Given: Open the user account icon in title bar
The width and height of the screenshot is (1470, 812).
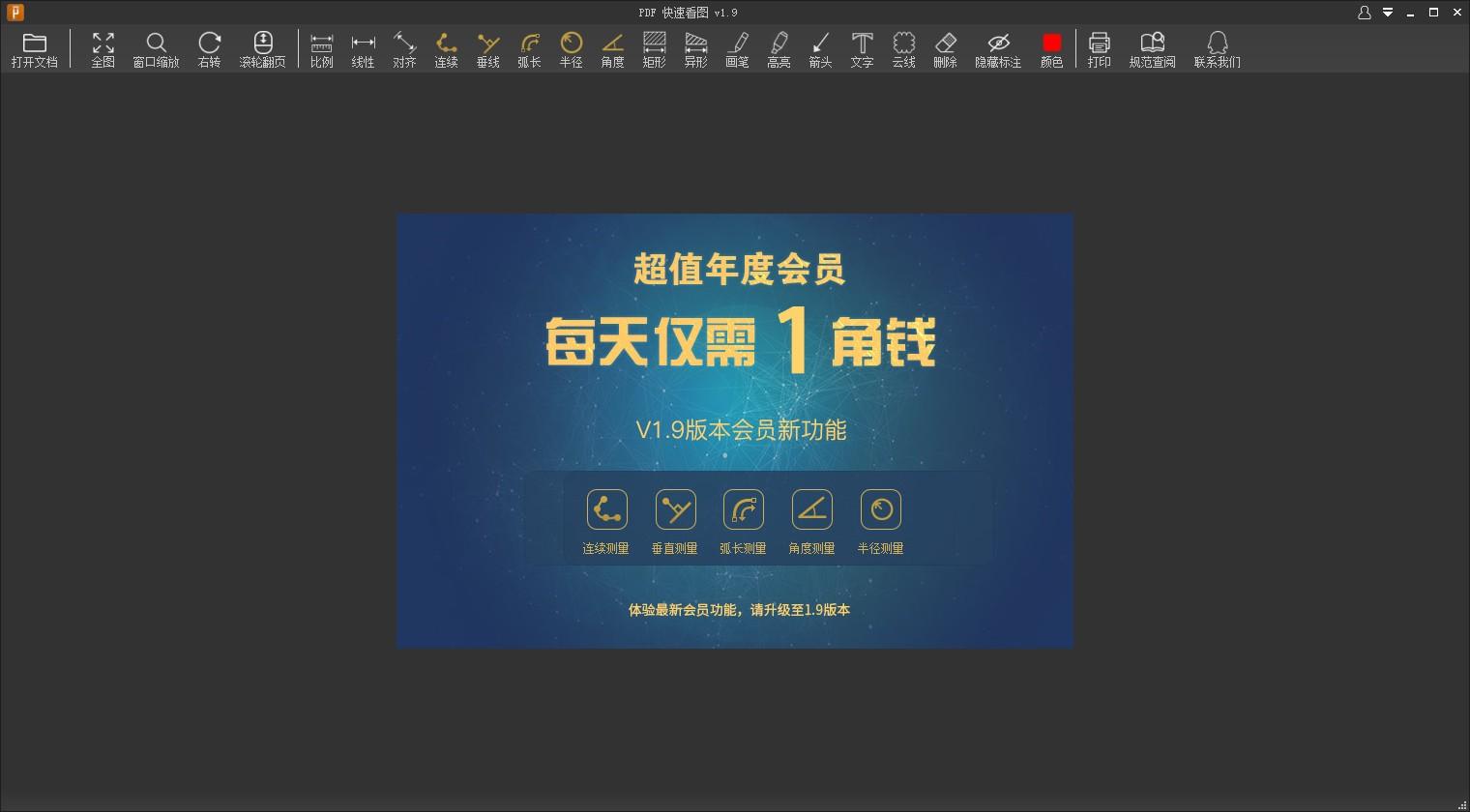Looking at the screenshot, I should pos(1365,13).
